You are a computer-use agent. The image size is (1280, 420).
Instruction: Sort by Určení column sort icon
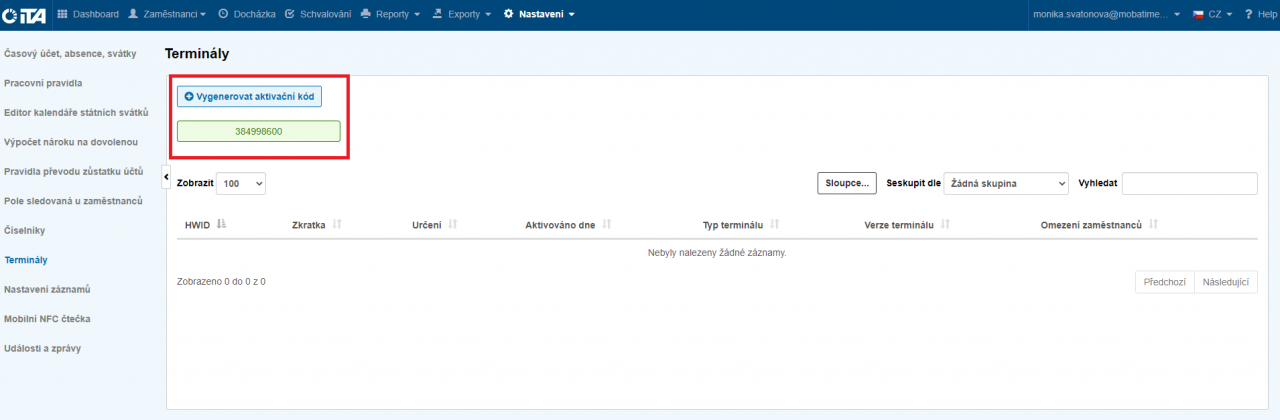[x=453, y=225]
